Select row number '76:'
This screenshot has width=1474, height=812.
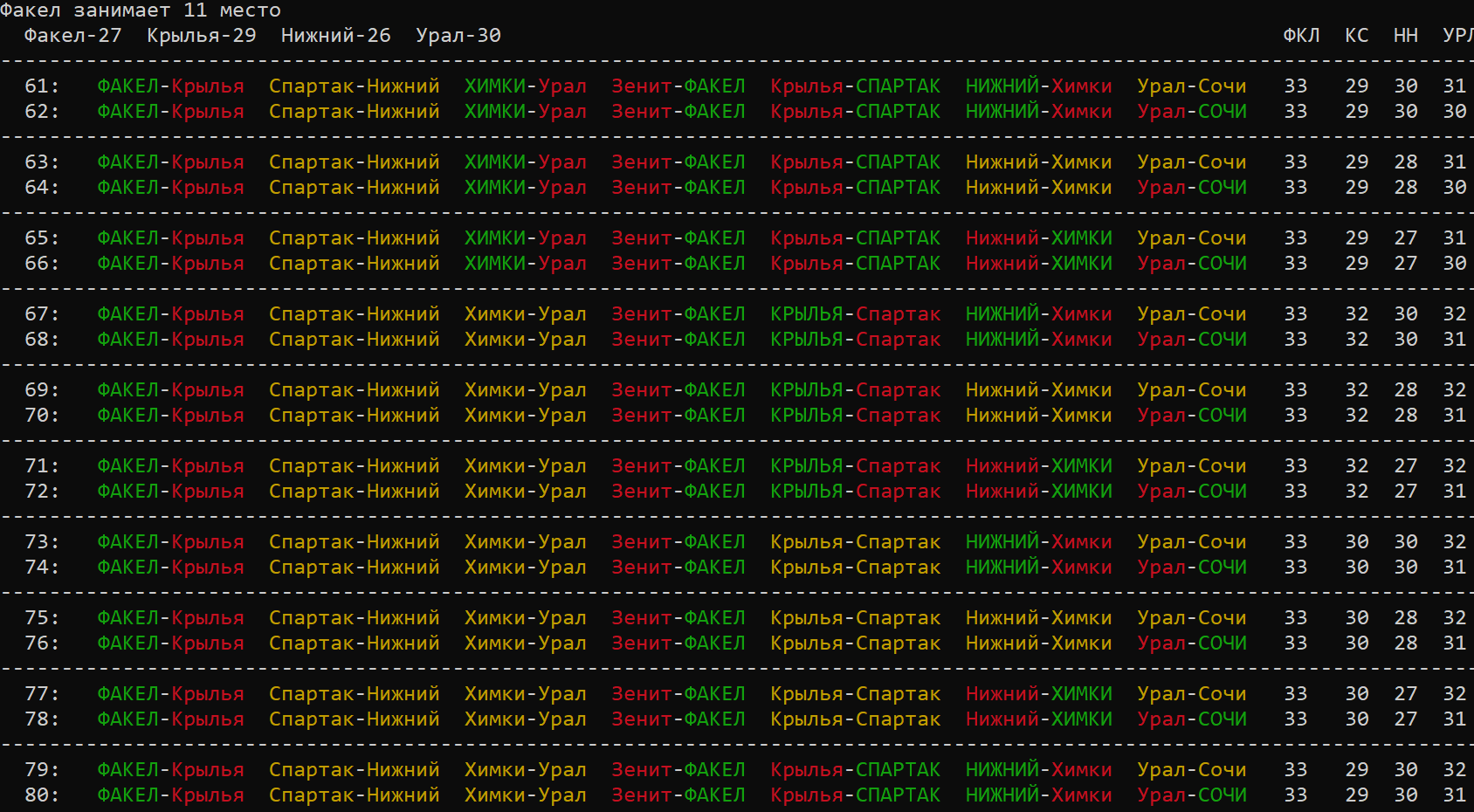(x=42, y=643)
